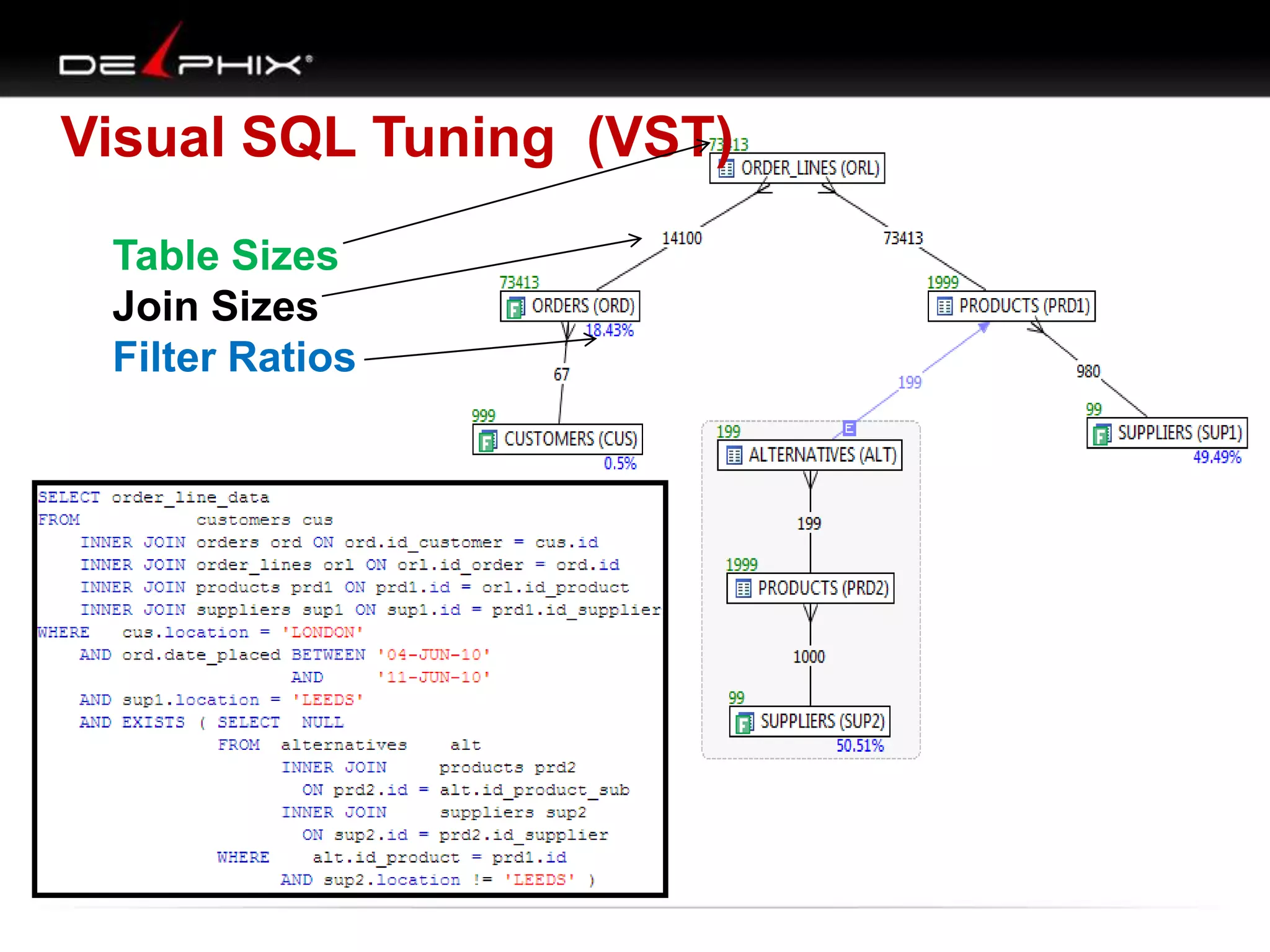Screen dimensions: 1270x952
Task: Click the INNER JOIN order_lines orl line
Action: click(x=350, y=565)
